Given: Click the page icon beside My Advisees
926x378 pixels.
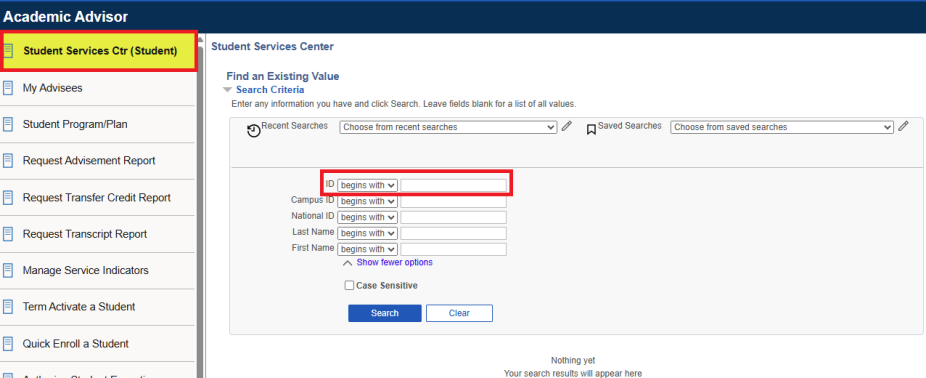Looking at the screenshot, I should (x=8, y=88).
